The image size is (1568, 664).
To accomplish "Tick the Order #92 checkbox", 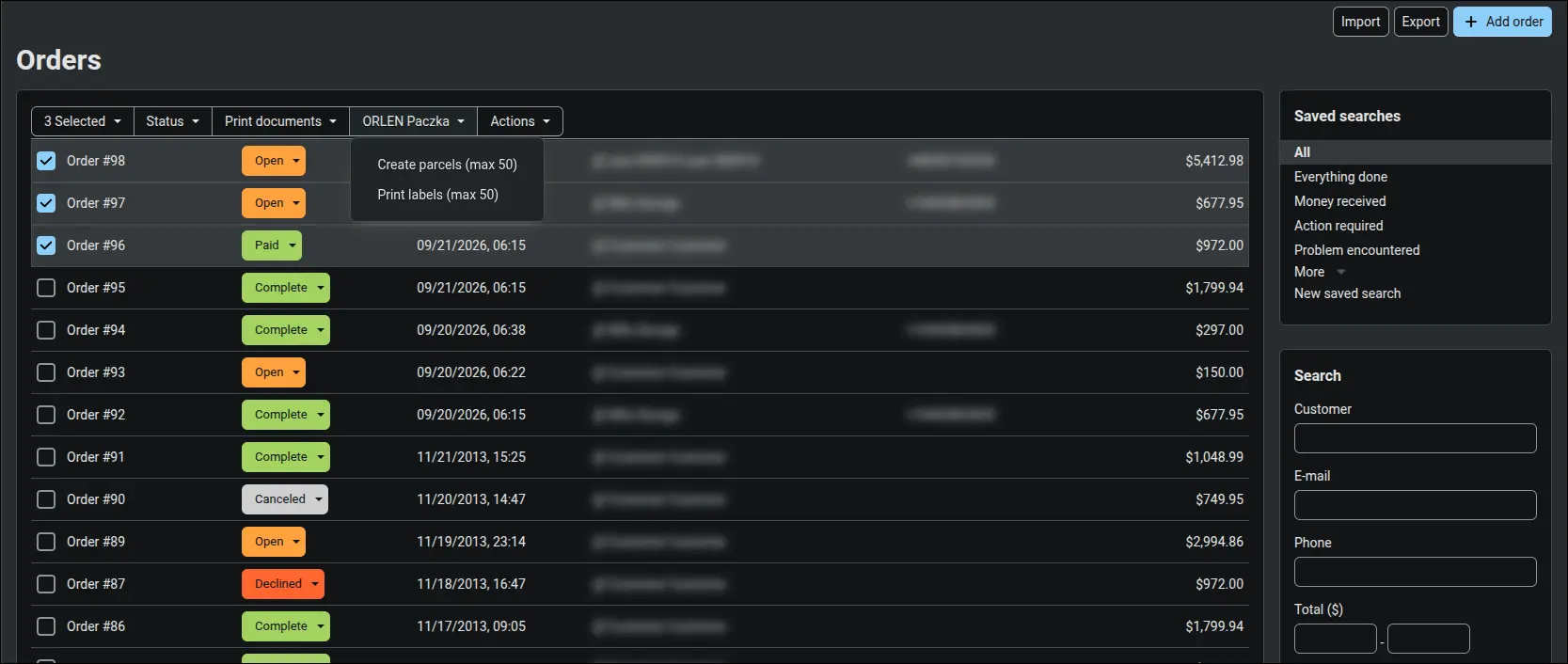I will (46, 415).
